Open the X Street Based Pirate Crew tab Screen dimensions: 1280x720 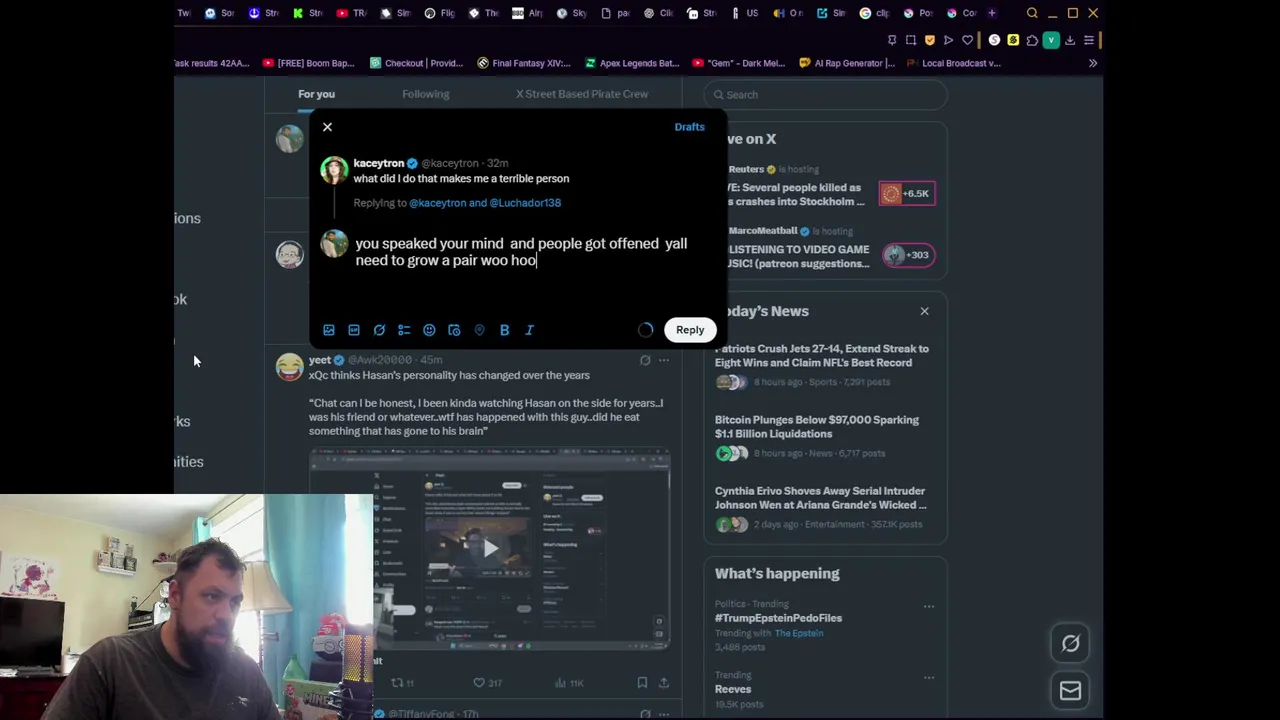click(x=582, y=94)
